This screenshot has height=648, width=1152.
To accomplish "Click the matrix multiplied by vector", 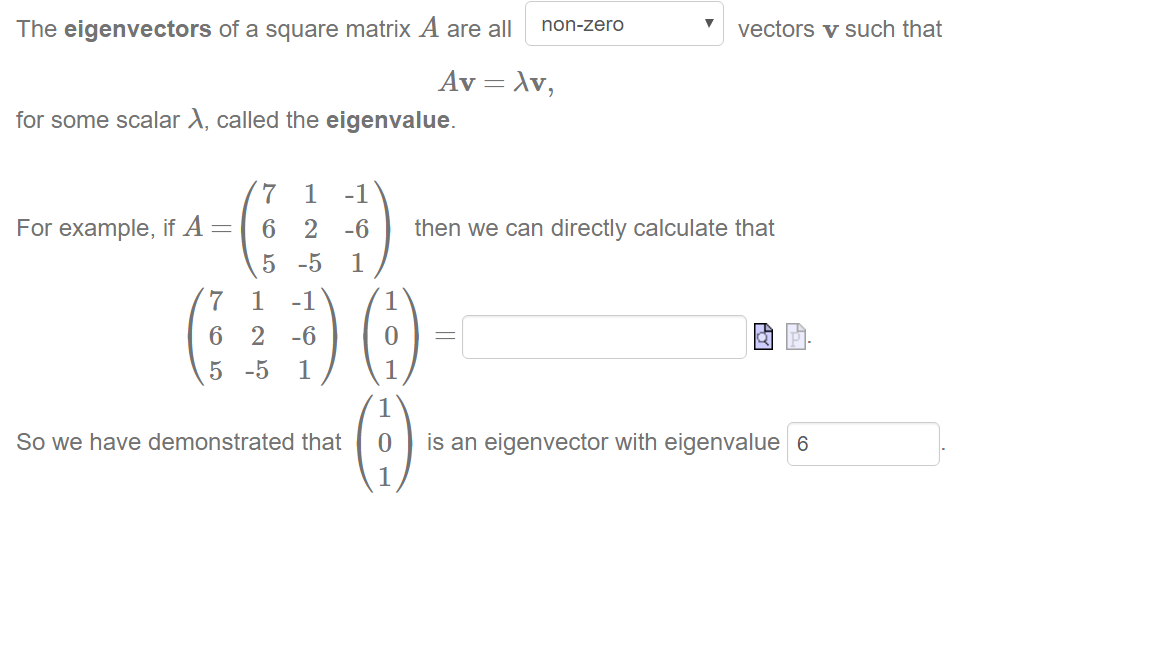I will [263, 336].
